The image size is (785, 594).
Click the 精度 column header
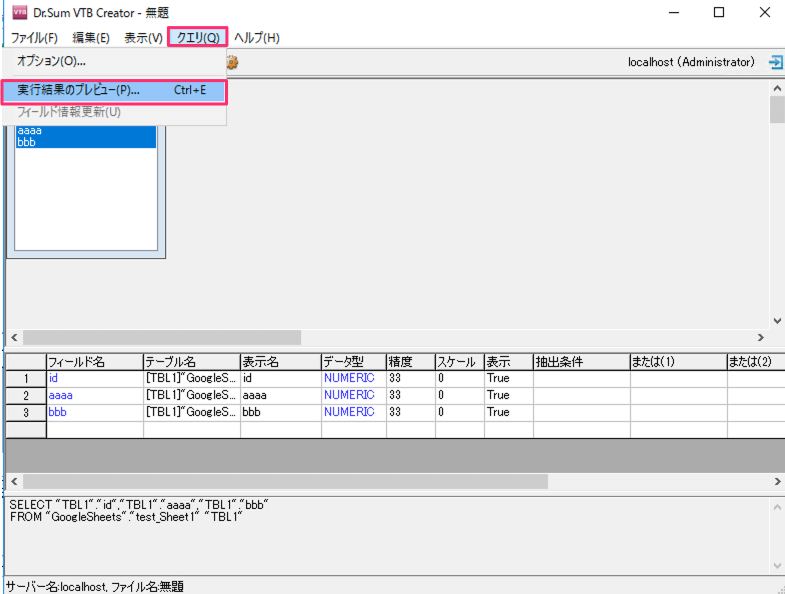point(411,362)
